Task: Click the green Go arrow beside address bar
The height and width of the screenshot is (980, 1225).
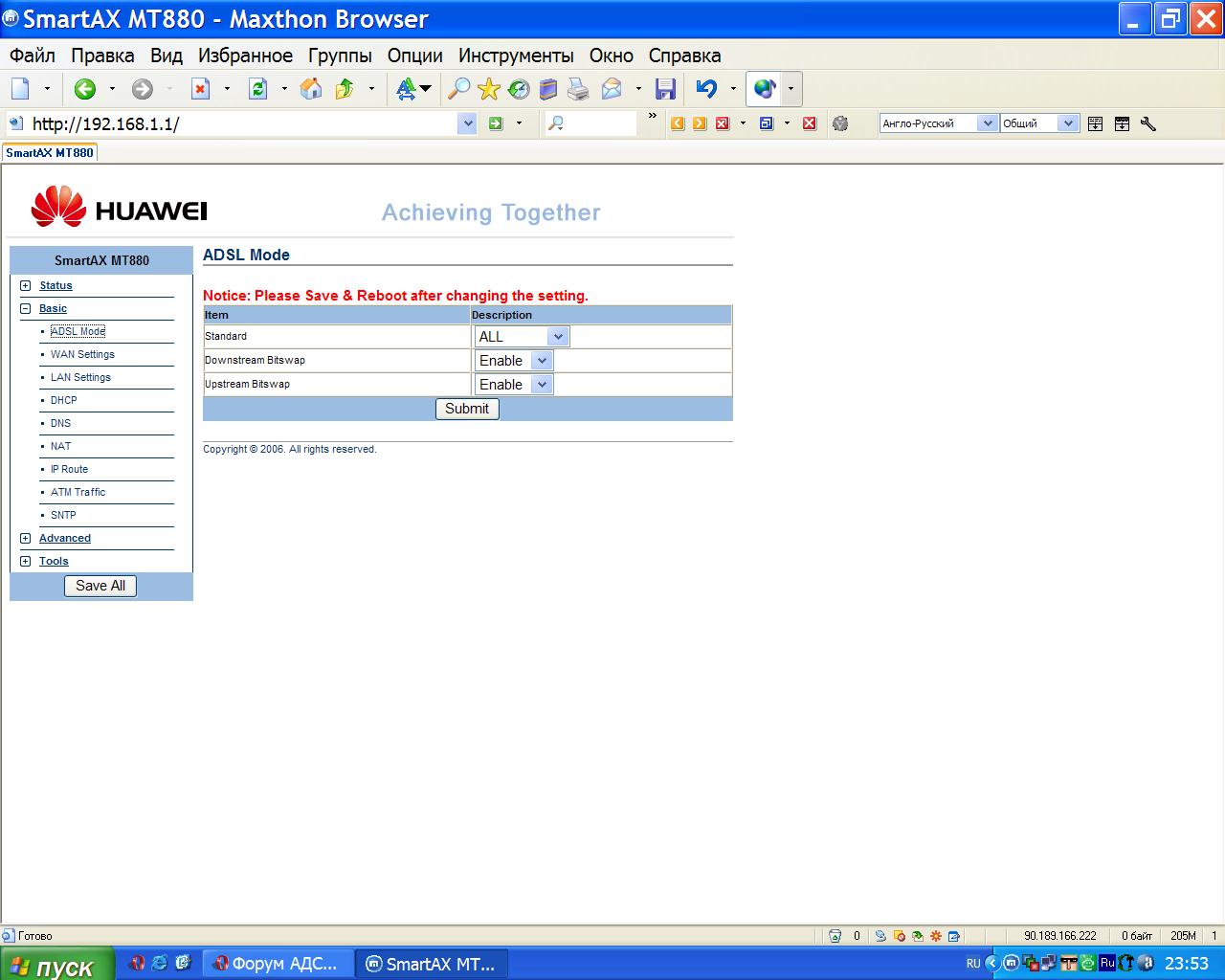Action: [496, 122]
